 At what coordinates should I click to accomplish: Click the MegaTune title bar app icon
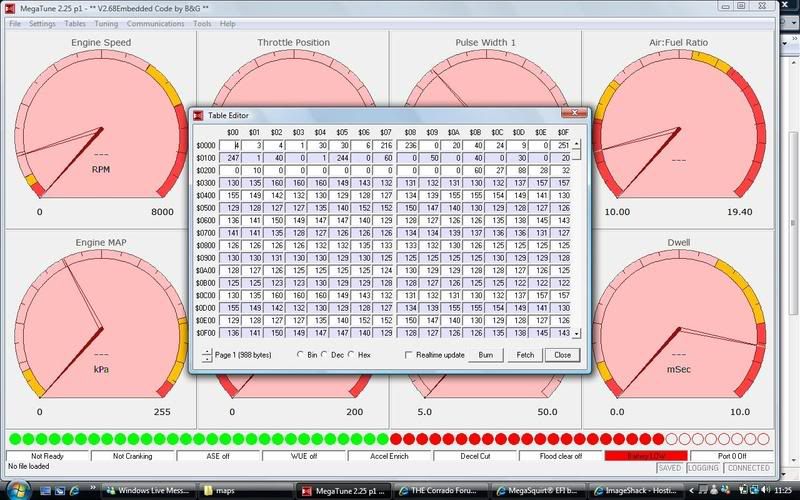[x=9, y=8]
